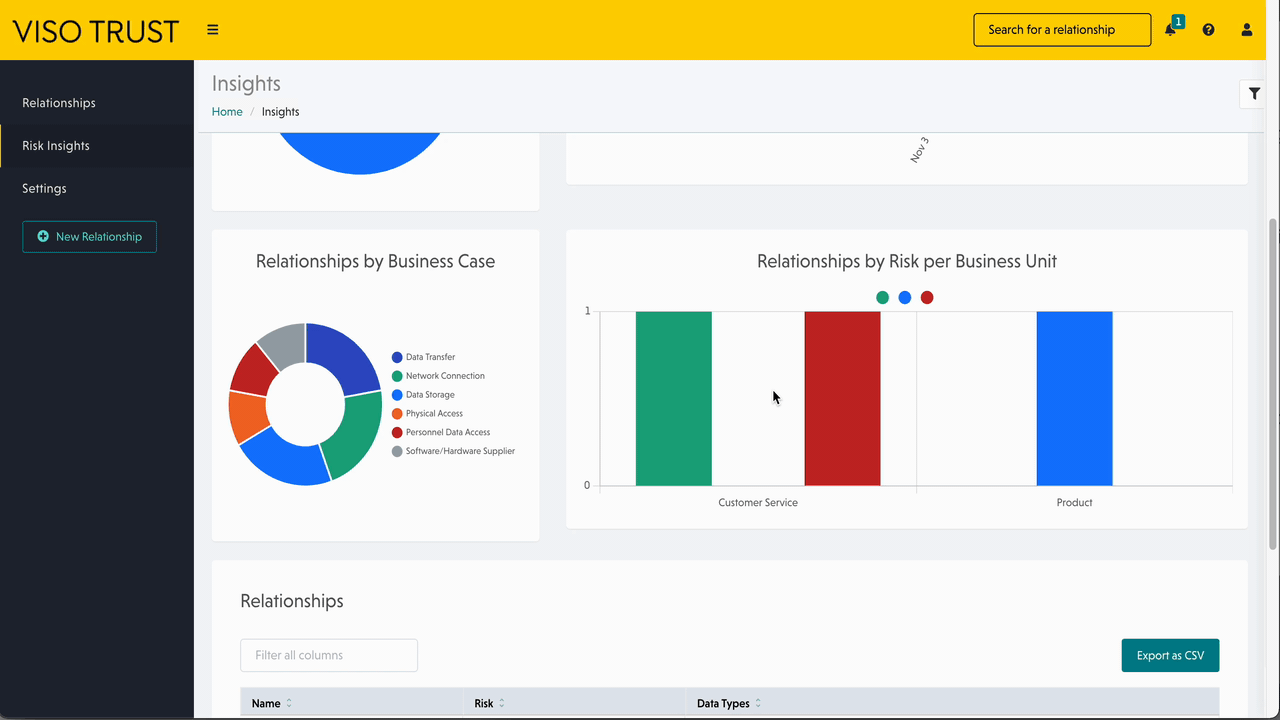
Task: Open the filter funnel panel
Action: click(x=1254, y=94)
